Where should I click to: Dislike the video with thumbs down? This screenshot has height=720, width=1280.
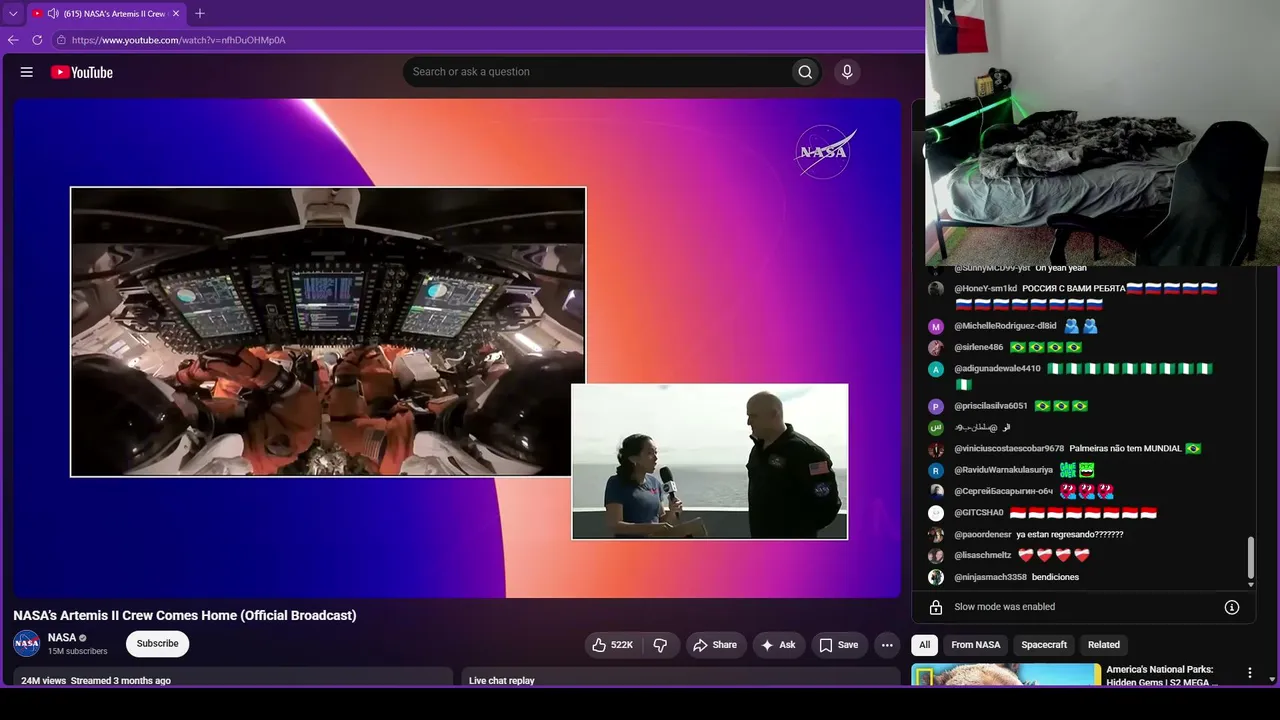[x=660, y=645]
